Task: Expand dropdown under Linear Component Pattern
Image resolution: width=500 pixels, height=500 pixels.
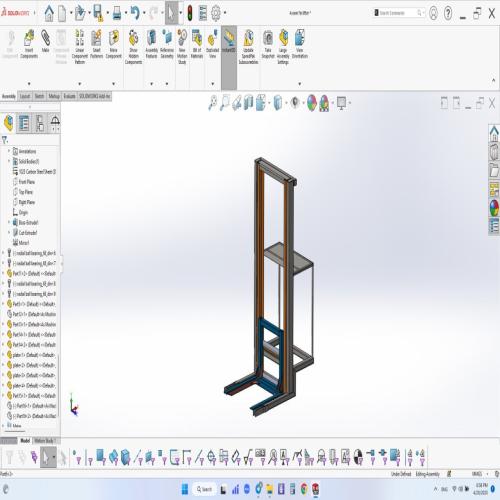Action: click(x=80, y=84)
